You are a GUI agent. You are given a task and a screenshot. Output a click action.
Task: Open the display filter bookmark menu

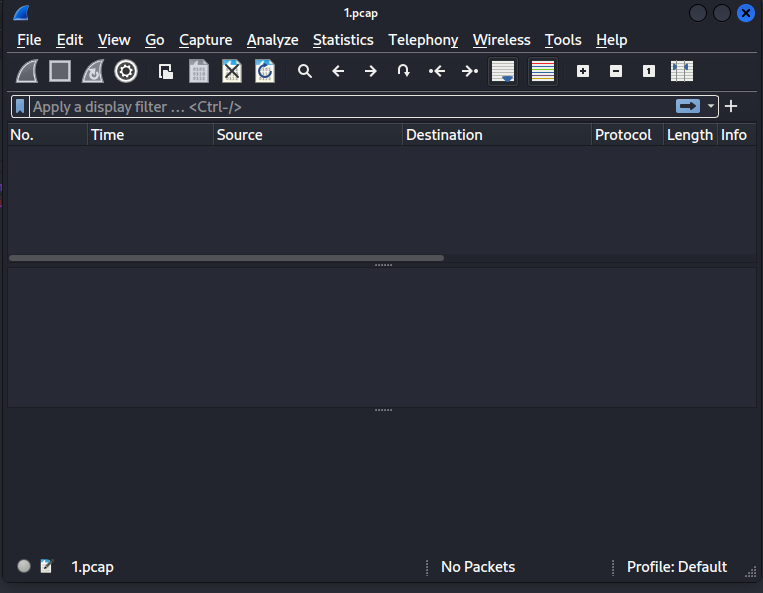coord(20,106)
